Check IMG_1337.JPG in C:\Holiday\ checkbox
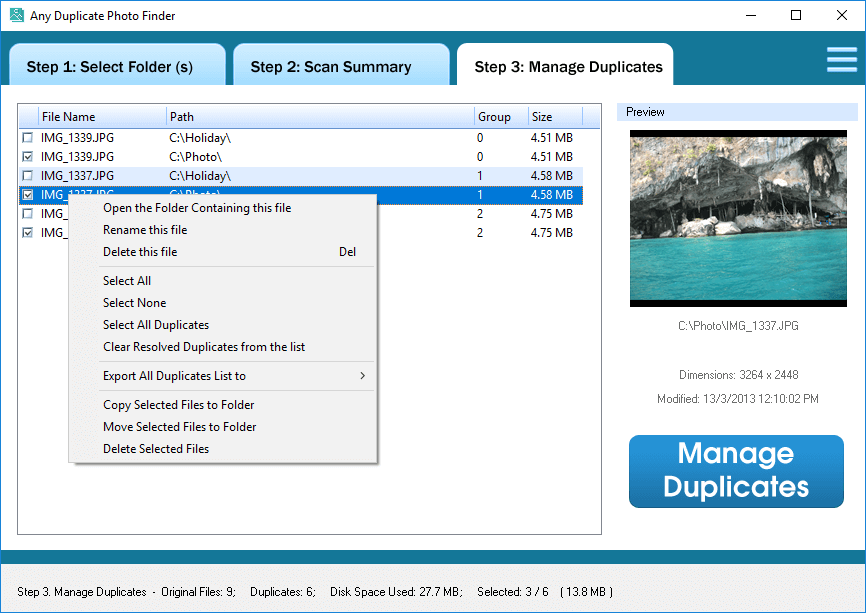 point(28,176)
